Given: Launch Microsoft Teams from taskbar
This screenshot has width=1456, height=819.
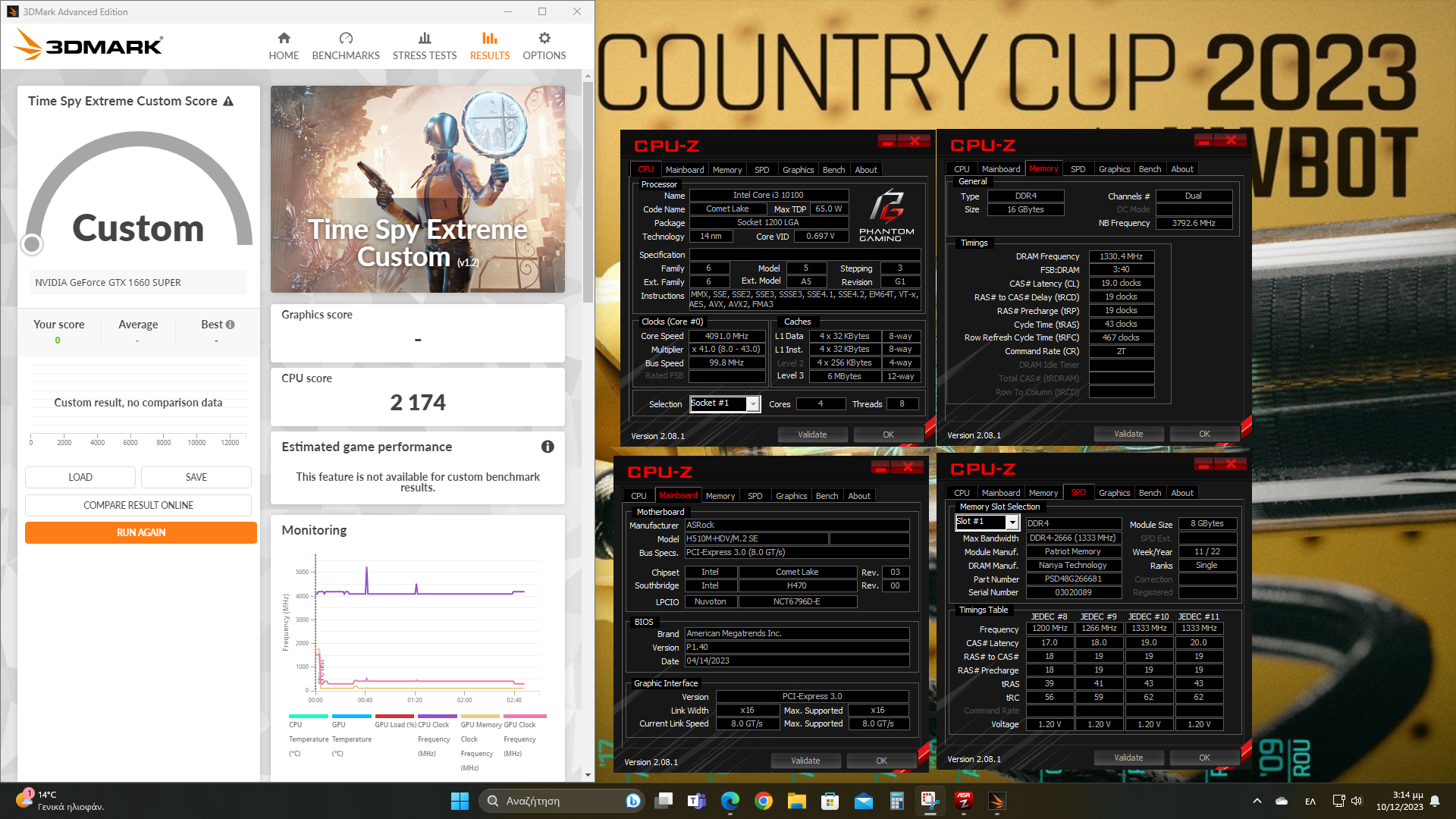Looking at the screenshot, I should pyautogui.click(x=696, y=801).
